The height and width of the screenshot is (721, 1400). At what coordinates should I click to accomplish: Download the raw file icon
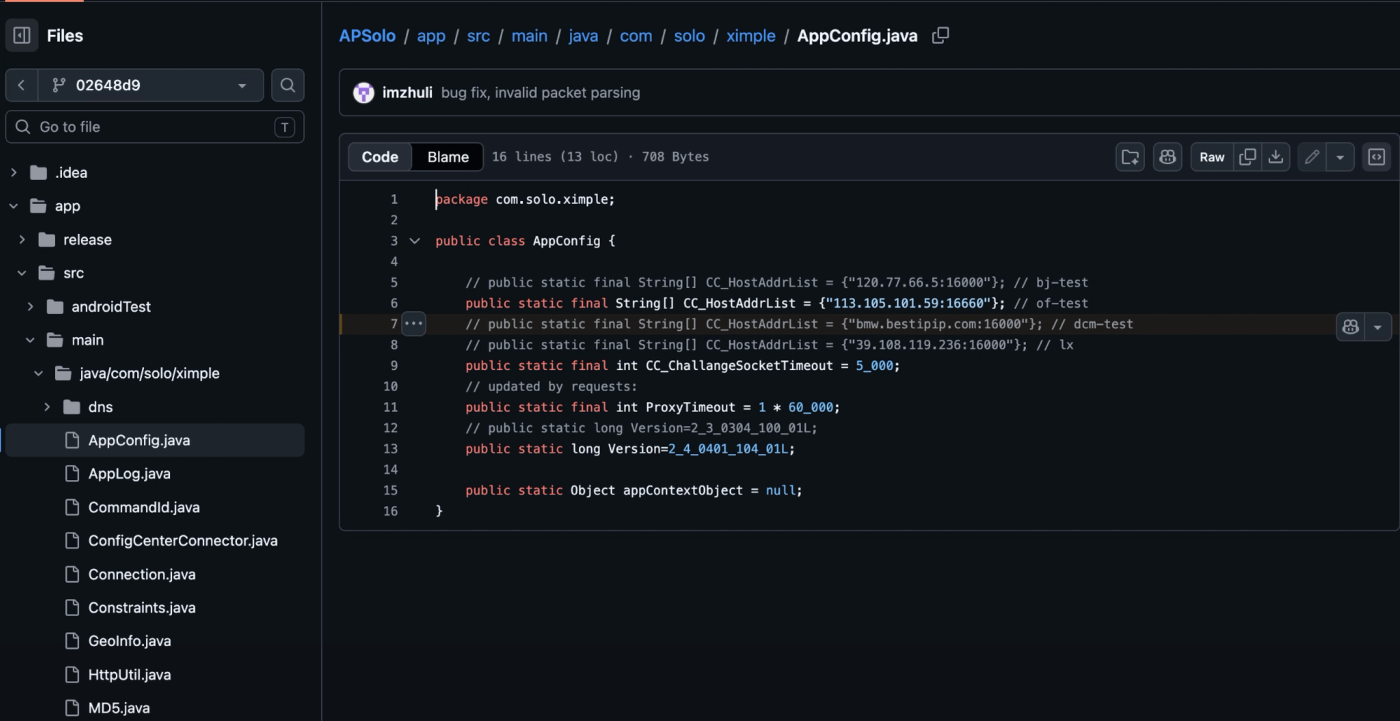[x=1275, y=157]
